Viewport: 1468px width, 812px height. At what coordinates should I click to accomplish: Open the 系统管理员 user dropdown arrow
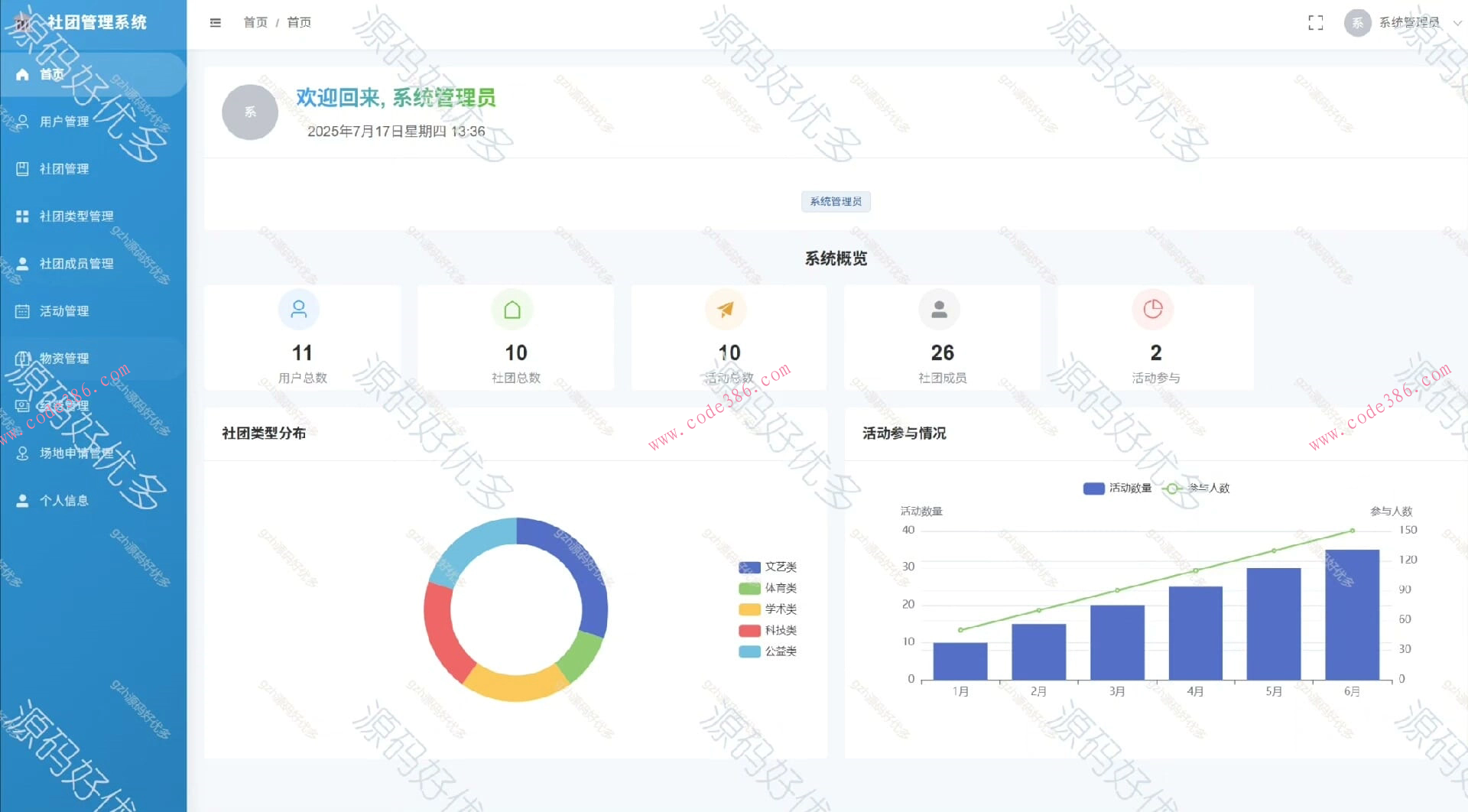click(x=1457, y=23)
